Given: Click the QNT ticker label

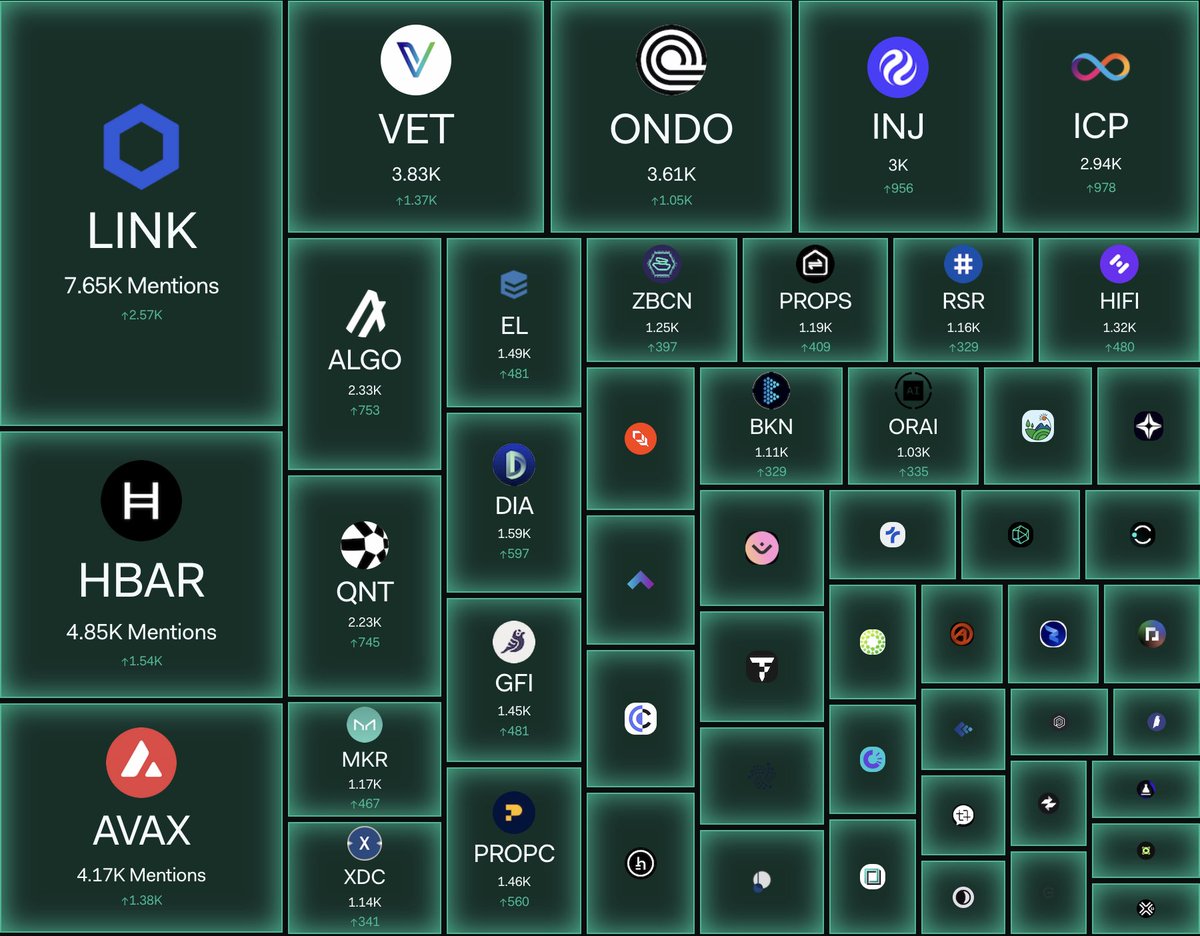Looking at the screenshot, I should (364, 592).
